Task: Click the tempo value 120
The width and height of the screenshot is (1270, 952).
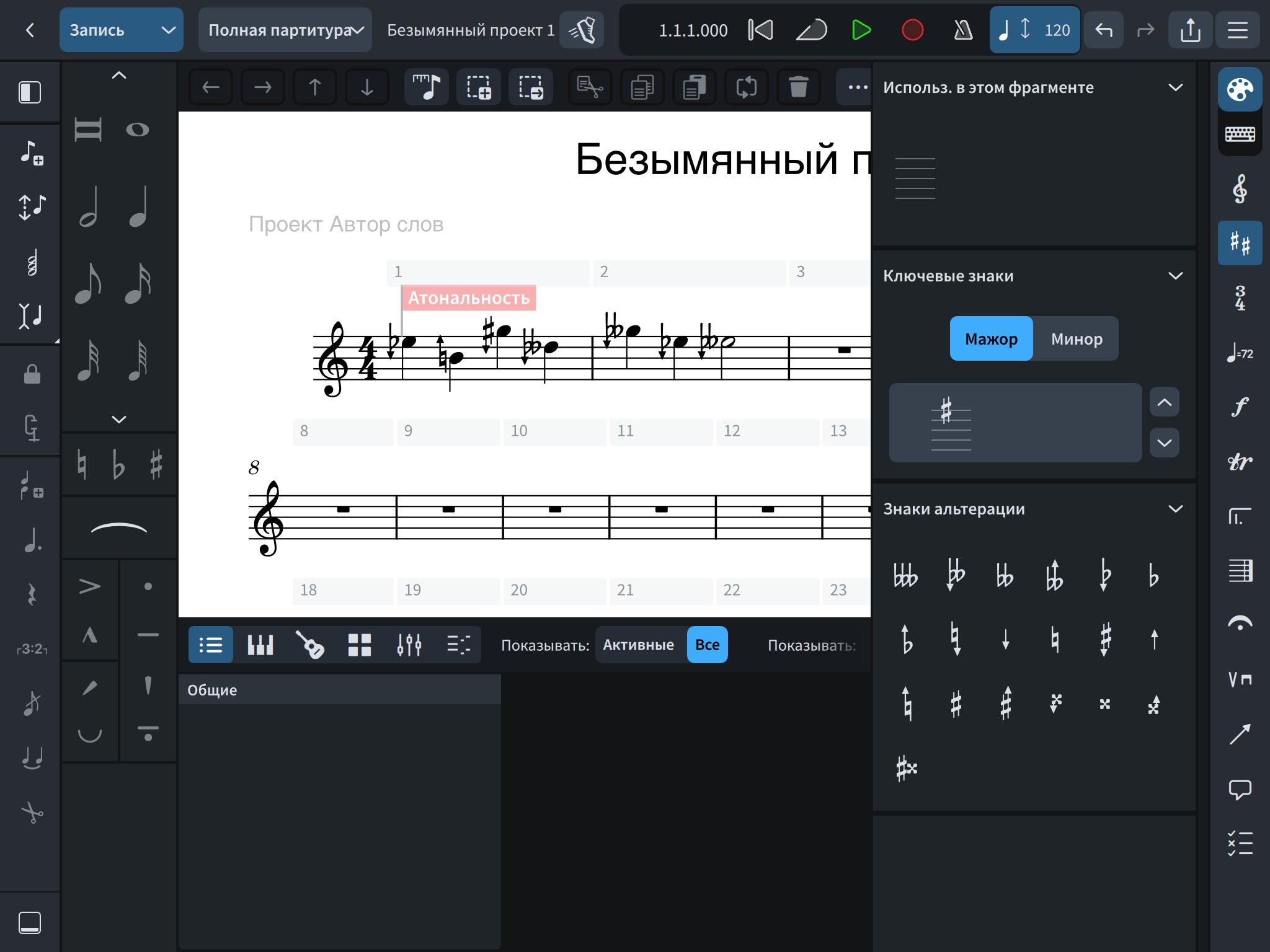Action: coord(1057,30)
